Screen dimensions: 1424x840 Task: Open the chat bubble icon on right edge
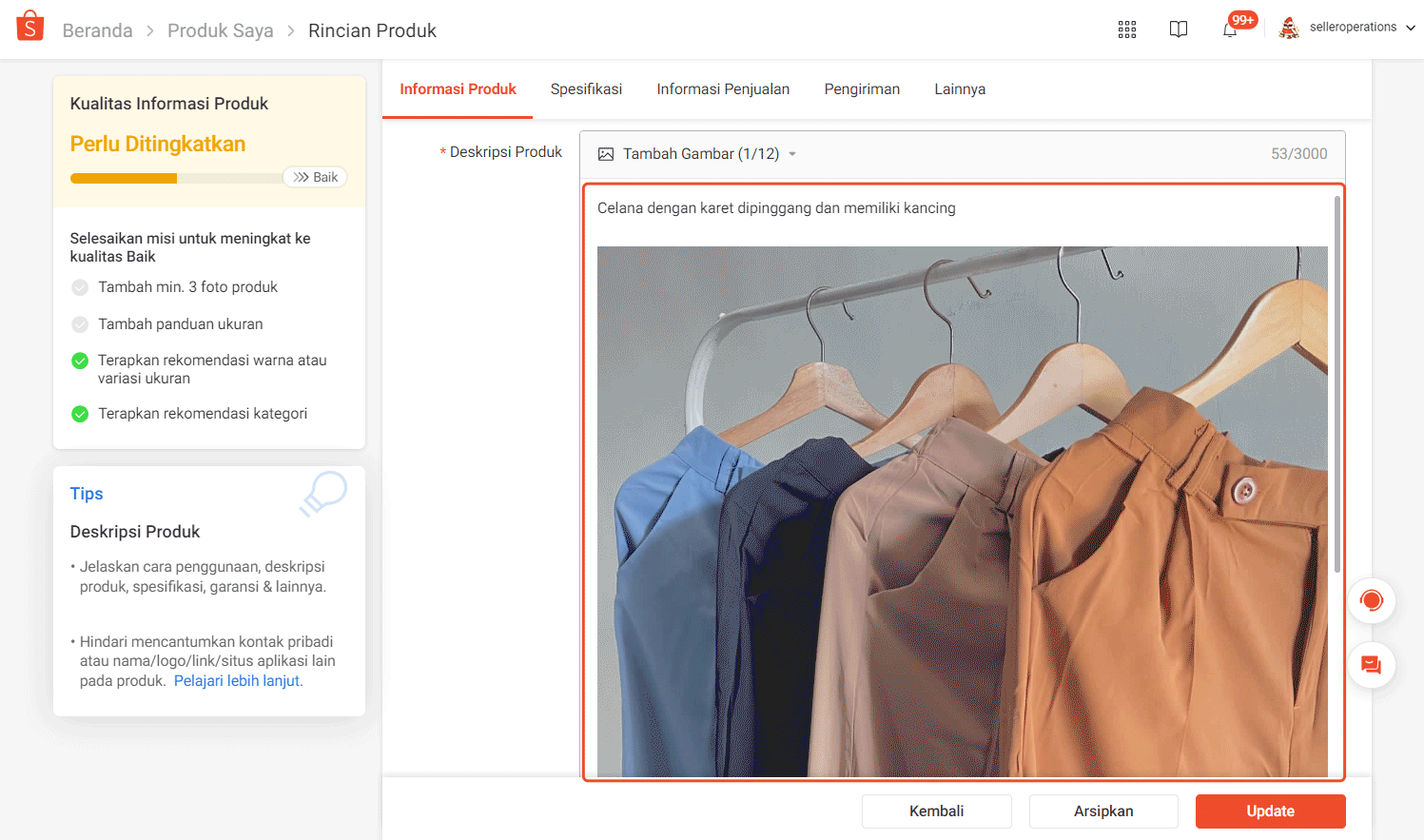1371,665
